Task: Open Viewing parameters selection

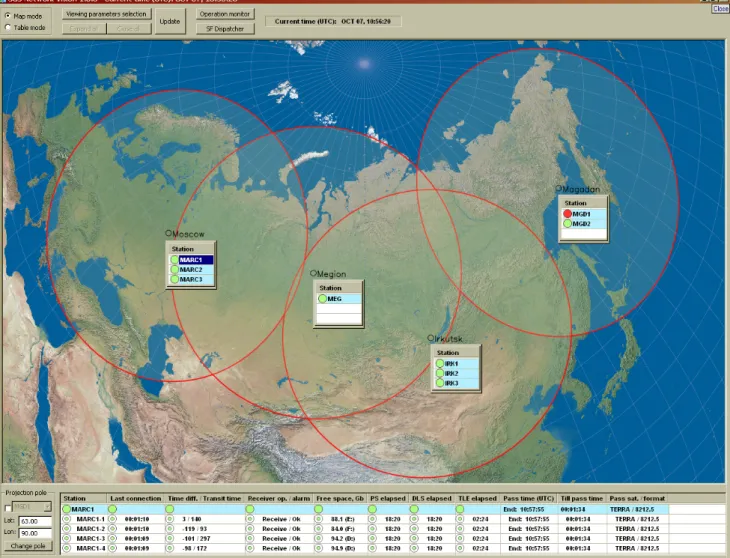Action: coord(107,14)
